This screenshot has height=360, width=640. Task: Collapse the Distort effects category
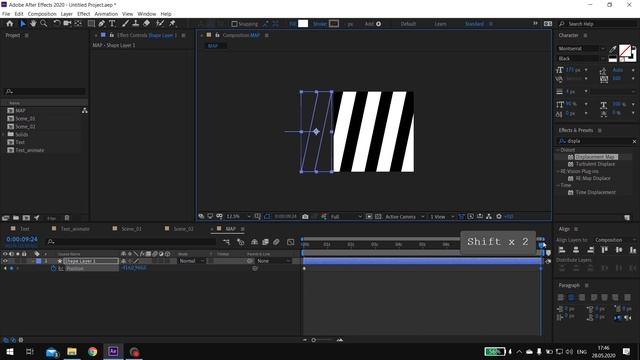point(558,150)
